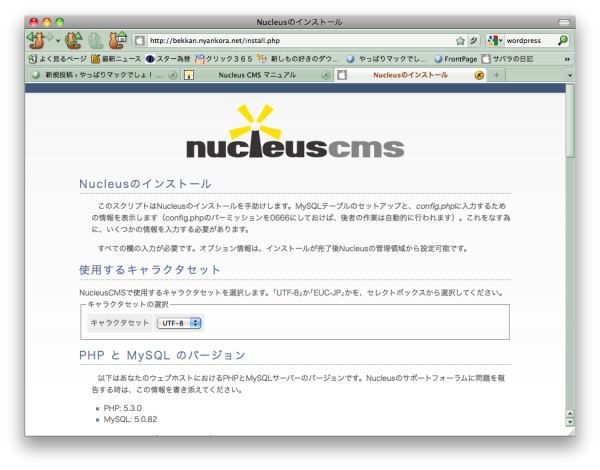Open FrontPage bookmark
The height and width of the screenshot is (470, 600).
(456, 59)
